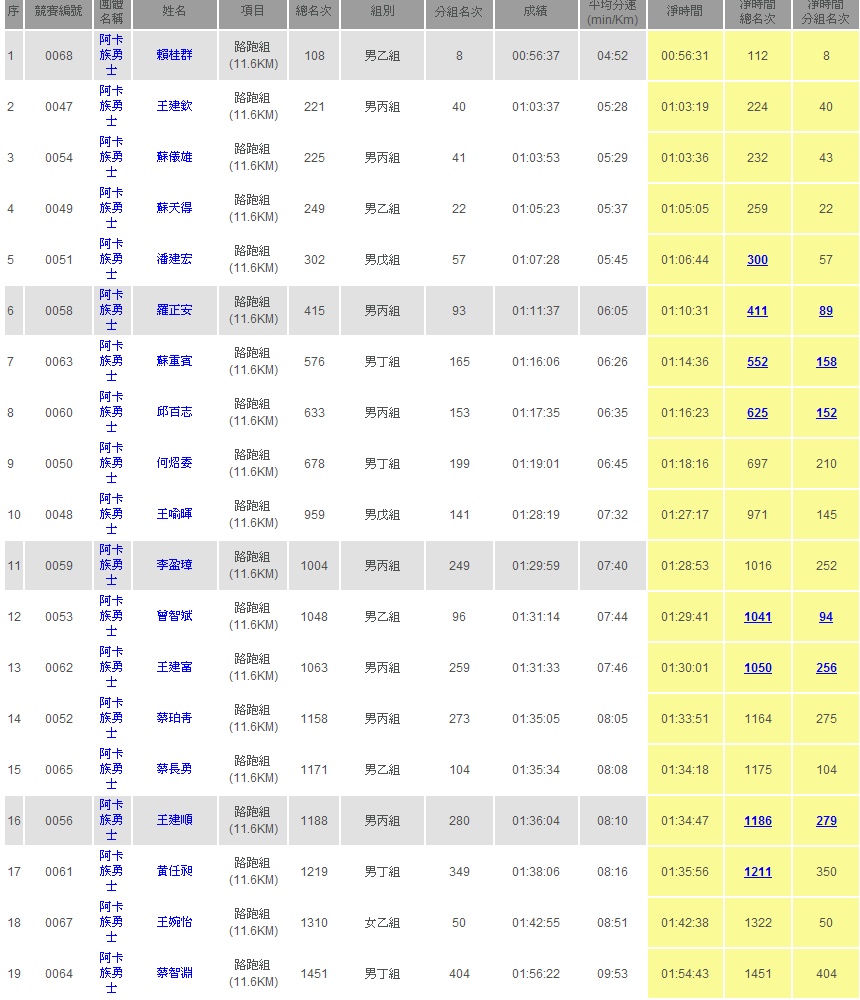Open runner 賴桂群's name link

click(x=174, y=55)
